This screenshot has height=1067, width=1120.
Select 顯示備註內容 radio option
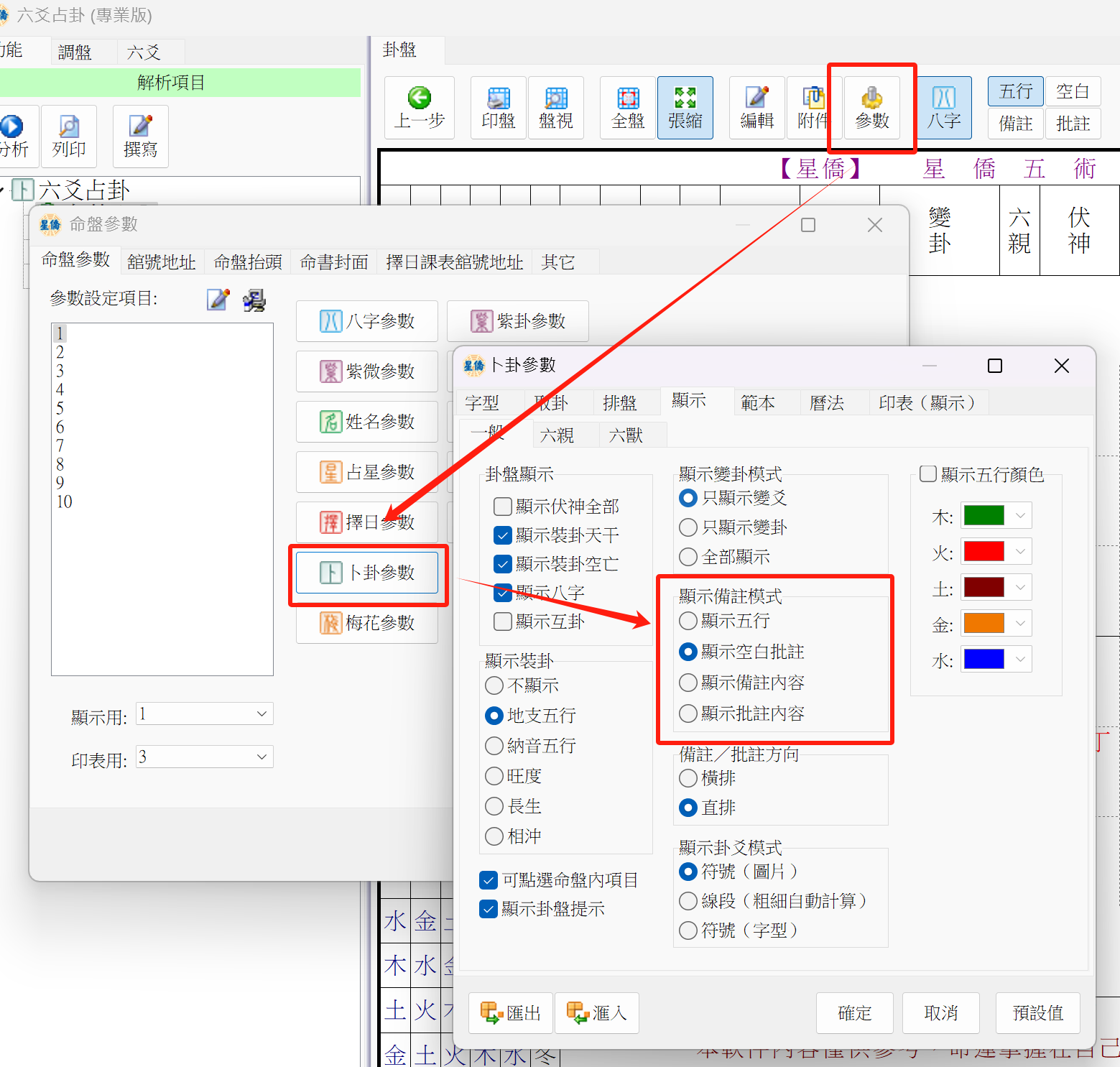click(688, 683)
